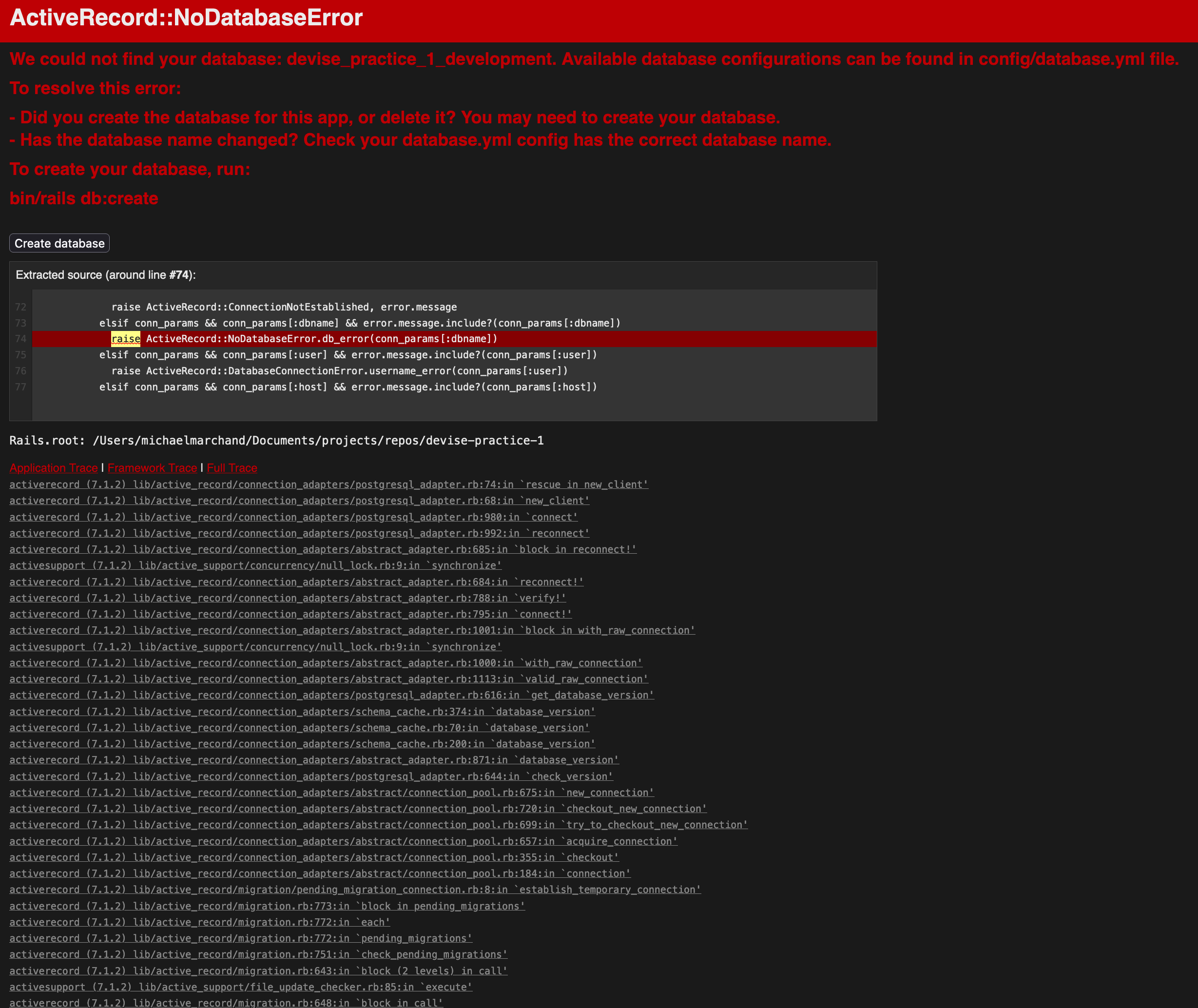Select trace abstract_adapter.rb:685 block in reconnect!
The height and width of the screenshot is (1008, 1198).
[323, 549]
